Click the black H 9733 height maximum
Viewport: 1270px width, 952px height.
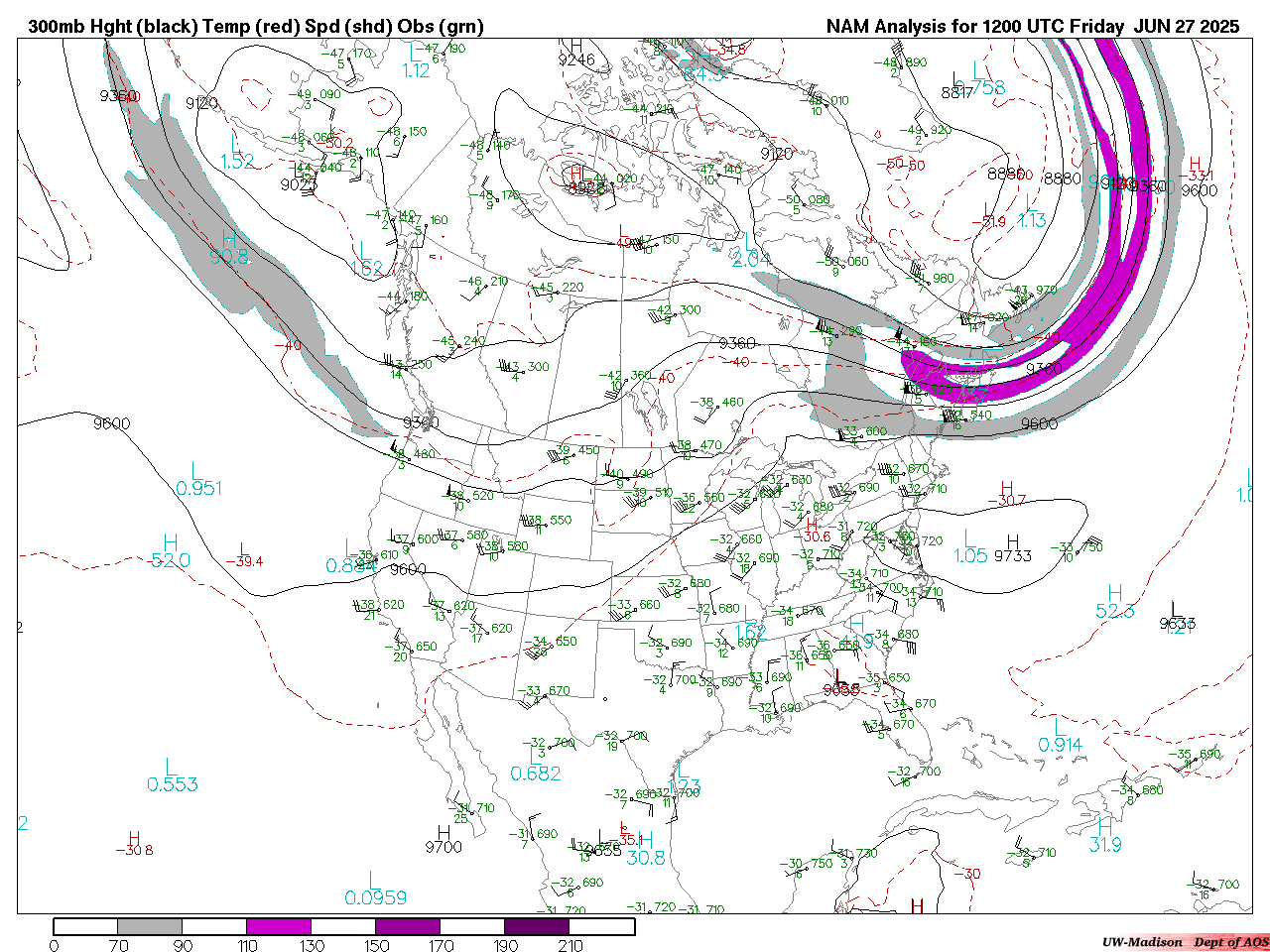[1012, 548]
